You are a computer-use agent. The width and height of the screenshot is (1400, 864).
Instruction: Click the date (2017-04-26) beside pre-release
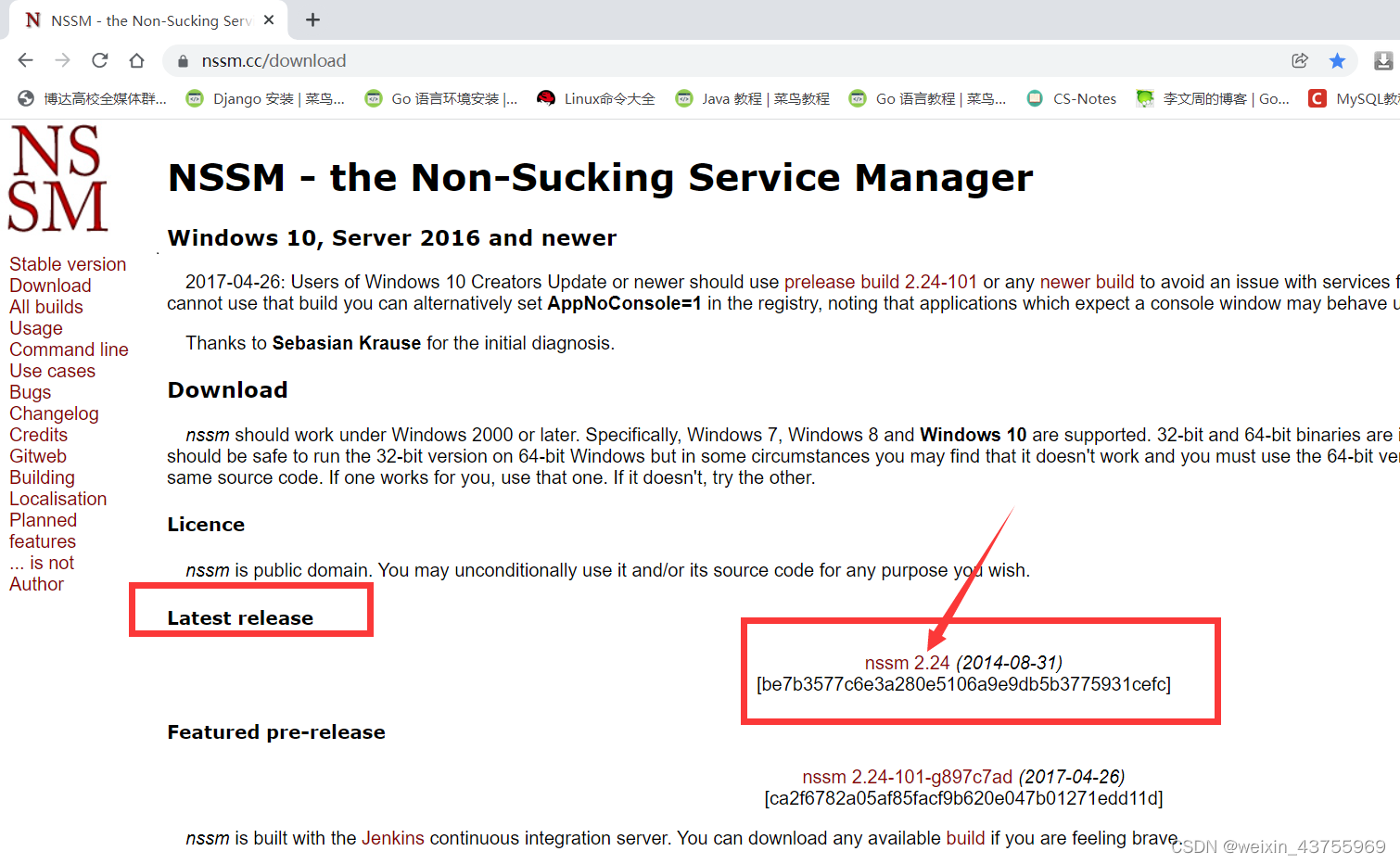1072,777
